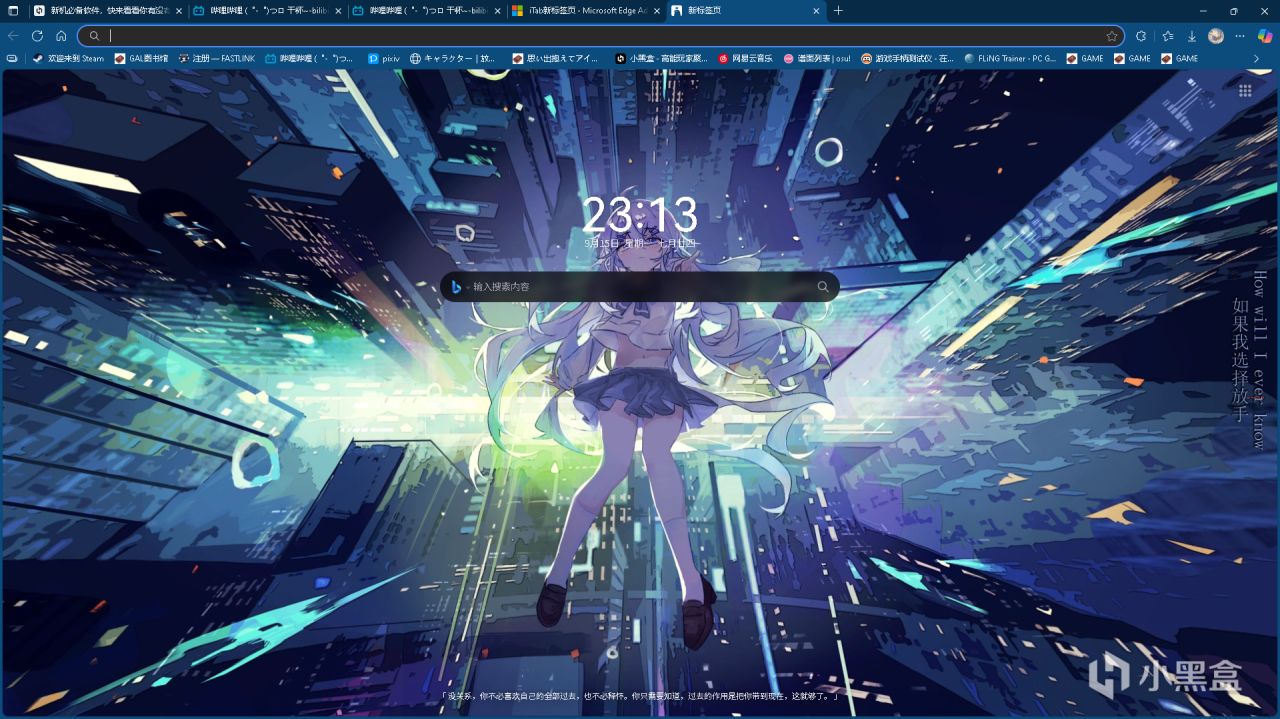Expand favorites bar overflow chevron
1280x719 pixels.
click(1257, 58)
